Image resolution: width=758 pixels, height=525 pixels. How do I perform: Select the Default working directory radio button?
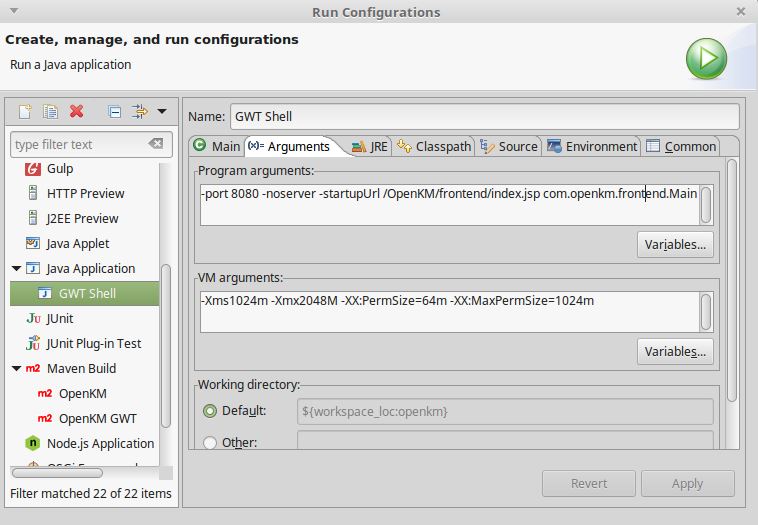tap(210, 411)
